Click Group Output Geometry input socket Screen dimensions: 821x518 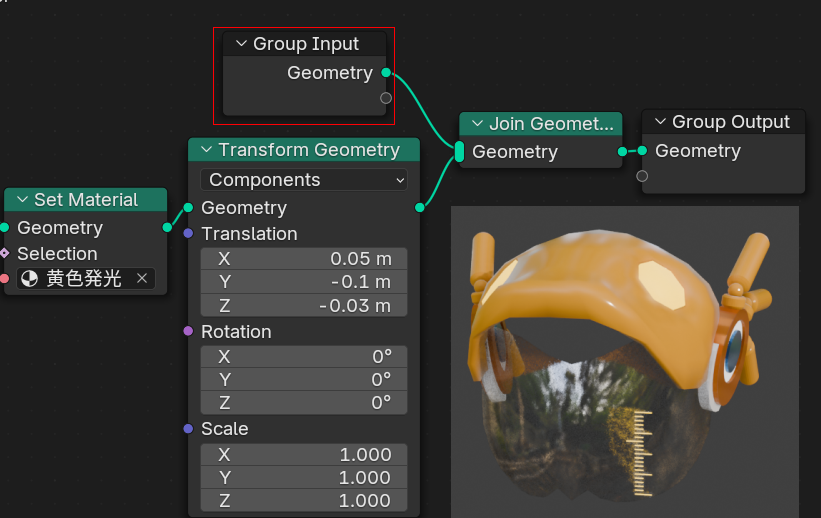click(642, 151)
